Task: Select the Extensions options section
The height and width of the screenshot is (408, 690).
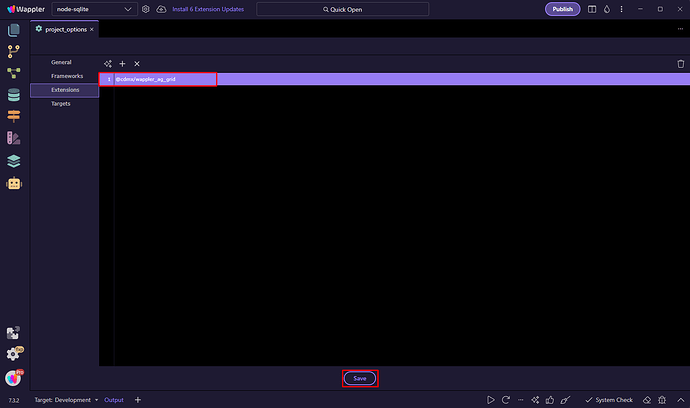Action: [65, 90]
